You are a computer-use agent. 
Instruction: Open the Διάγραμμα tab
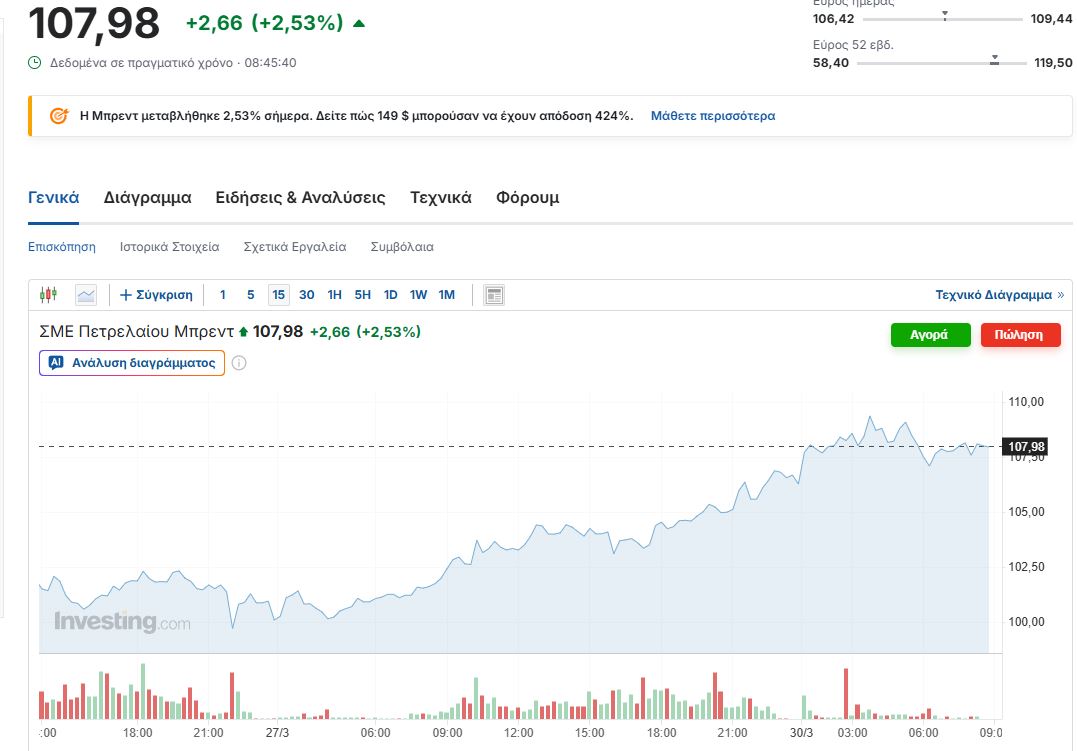[147, 198]
